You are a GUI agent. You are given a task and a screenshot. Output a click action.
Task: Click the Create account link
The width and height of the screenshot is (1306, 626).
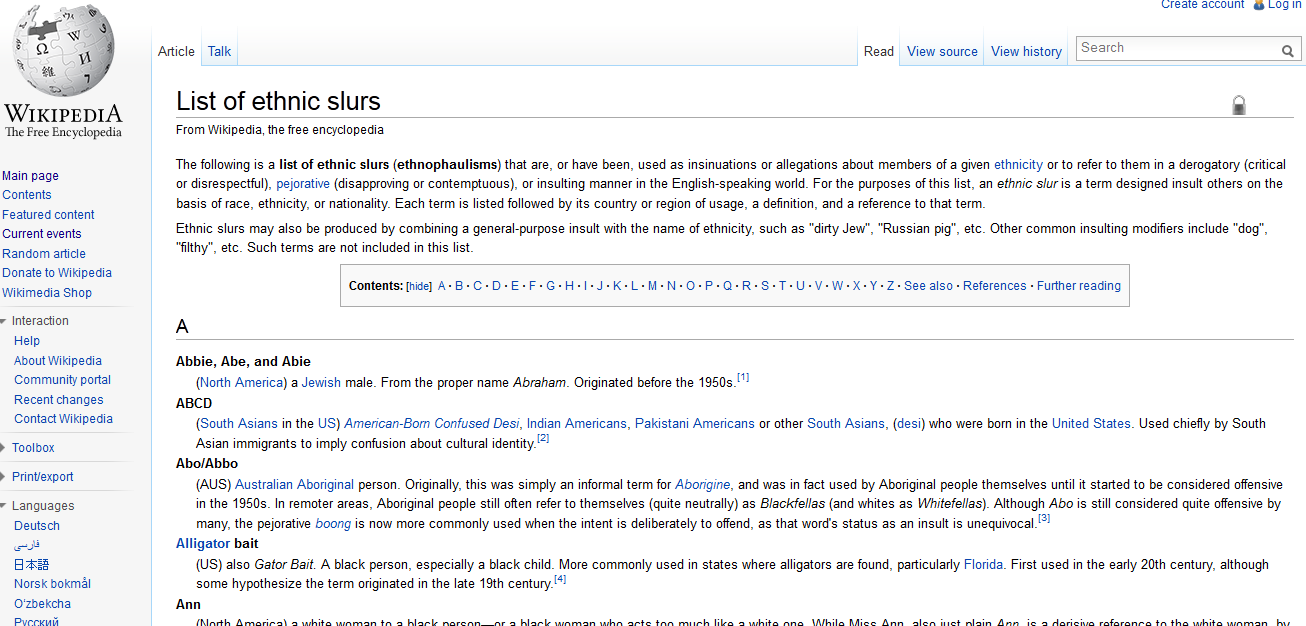click(1202, 5)
